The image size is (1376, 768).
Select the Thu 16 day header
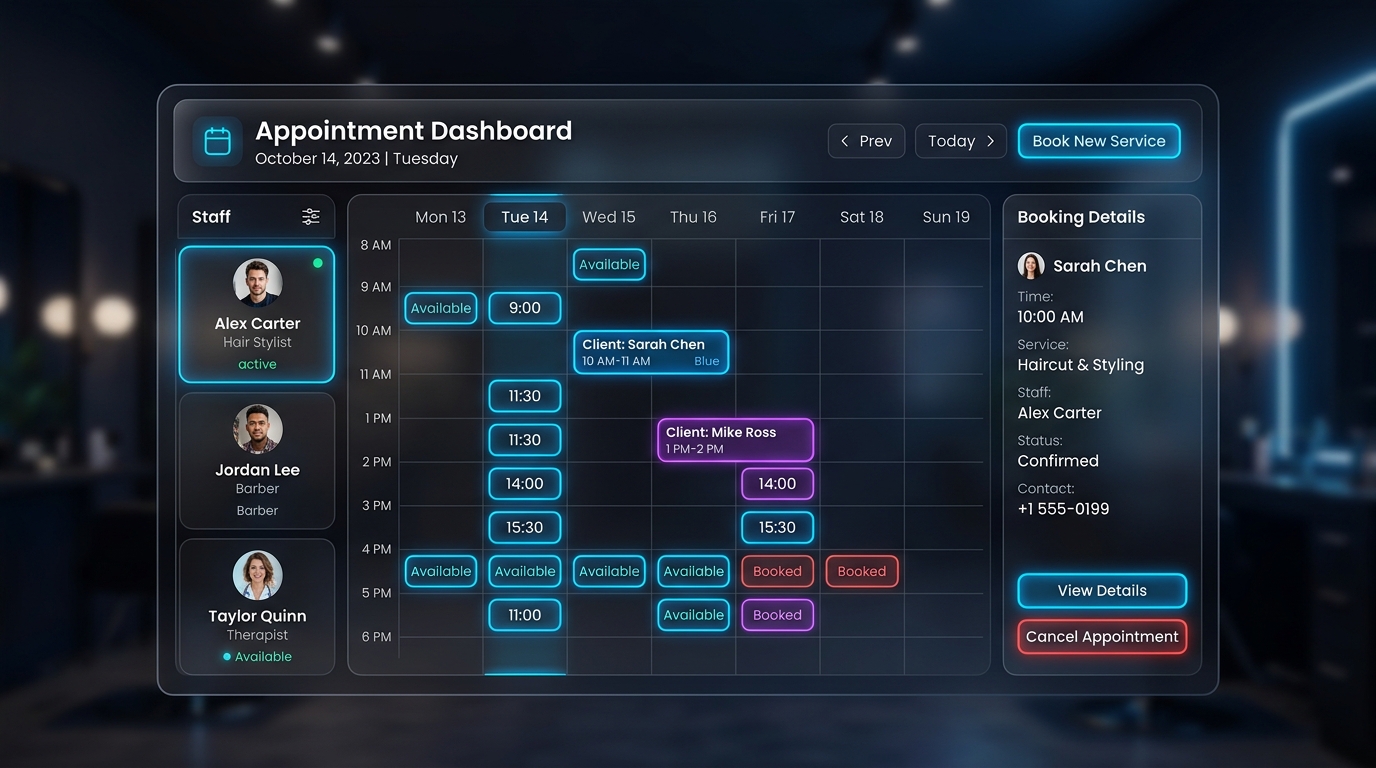tap(693, 217)
